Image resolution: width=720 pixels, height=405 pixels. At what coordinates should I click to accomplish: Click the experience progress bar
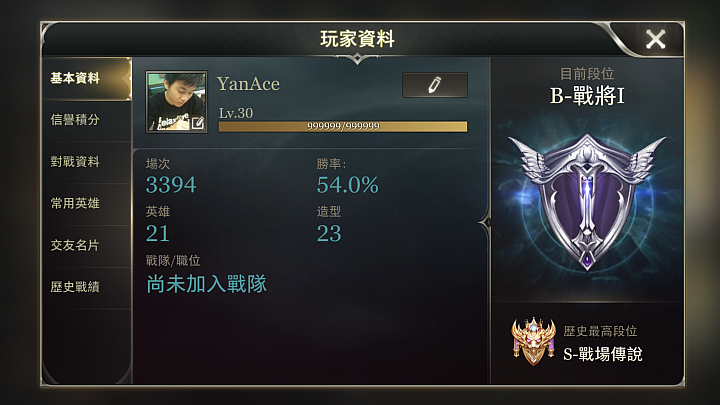(x=343, y=126)
